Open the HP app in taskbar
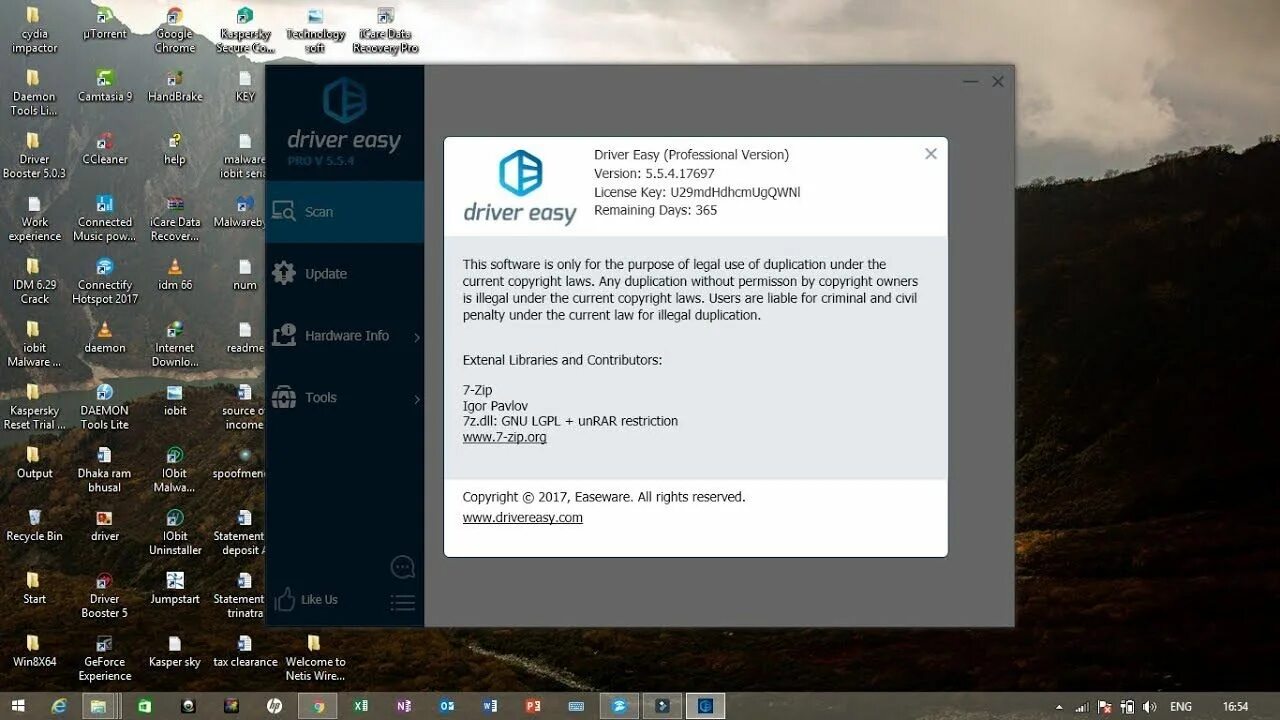Viewport: 1280px width, 720px height. (274, 706)
